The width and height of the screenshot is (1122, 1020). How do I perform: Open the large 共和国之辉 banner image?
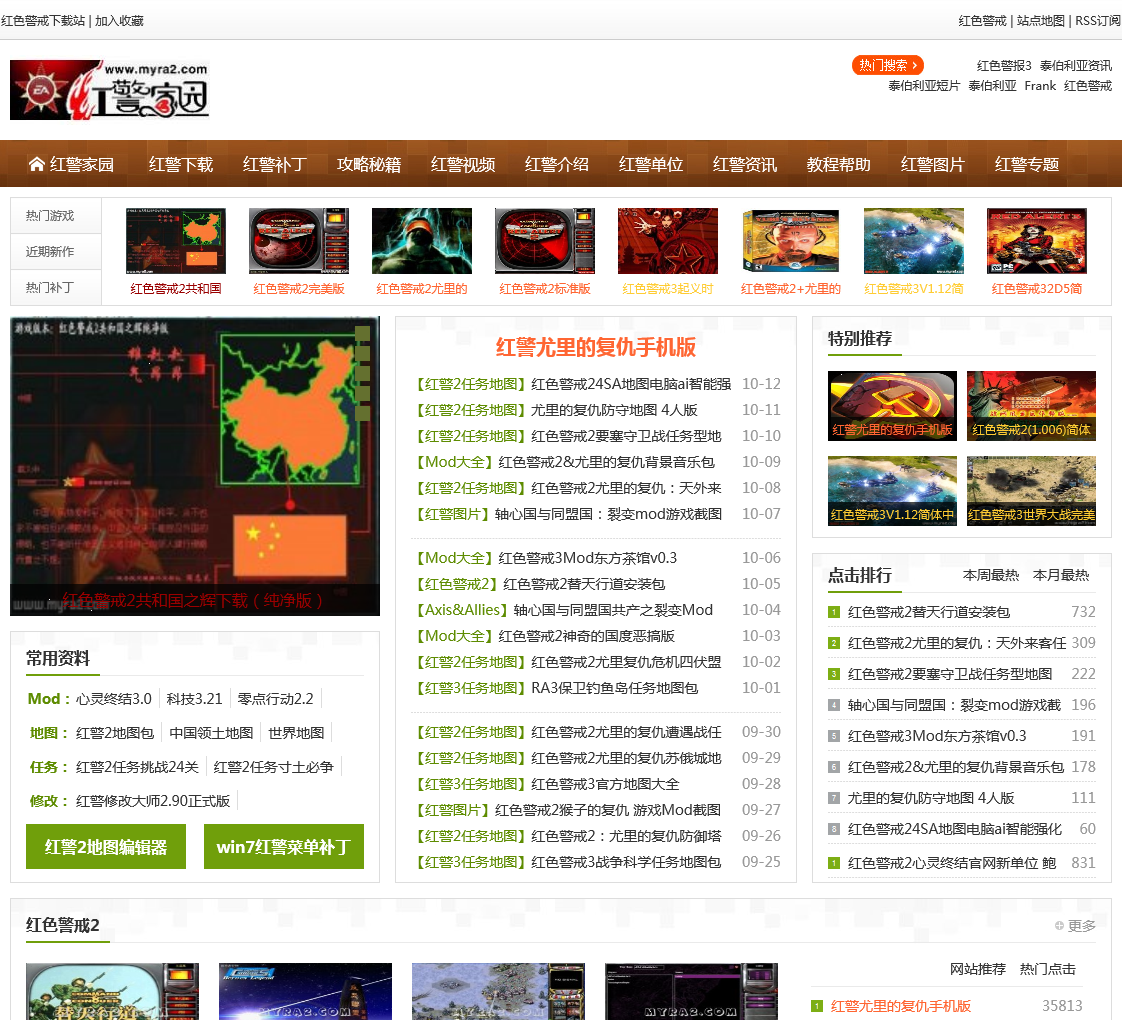coord(195,466)
